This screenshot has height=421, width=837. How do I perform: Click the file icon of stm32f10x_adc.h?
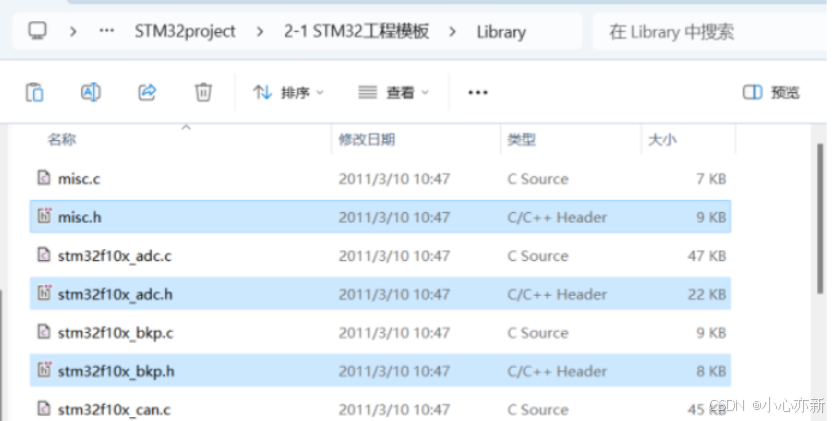[44, 292]
